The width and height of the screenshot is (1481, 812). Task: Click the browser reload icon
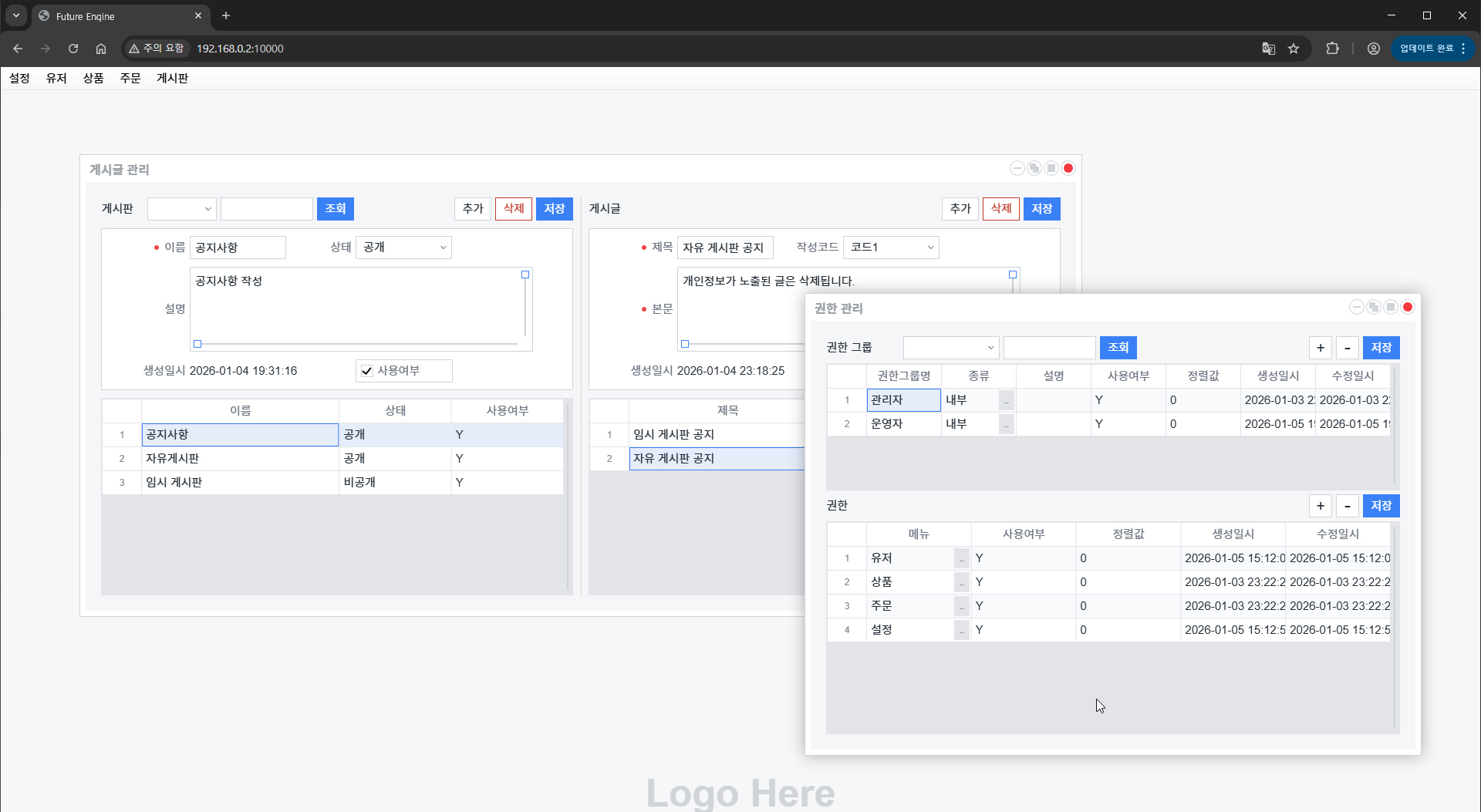point(73,49)
